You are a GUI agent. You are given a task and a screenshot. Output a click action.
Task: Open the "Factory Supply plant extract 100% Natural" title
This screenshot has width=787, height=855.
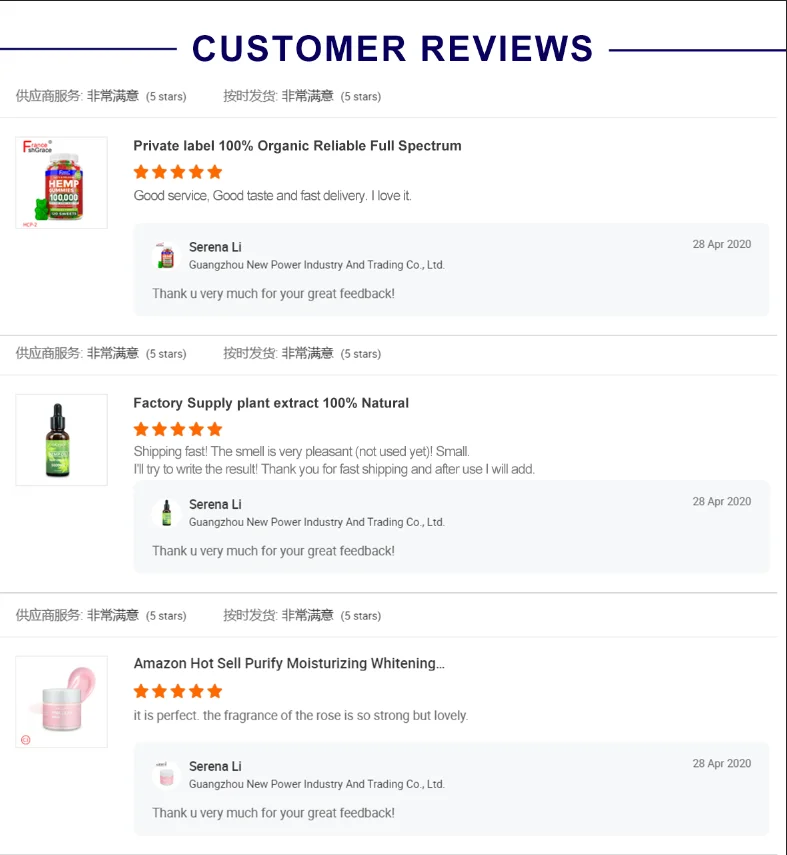pos(271,403)
